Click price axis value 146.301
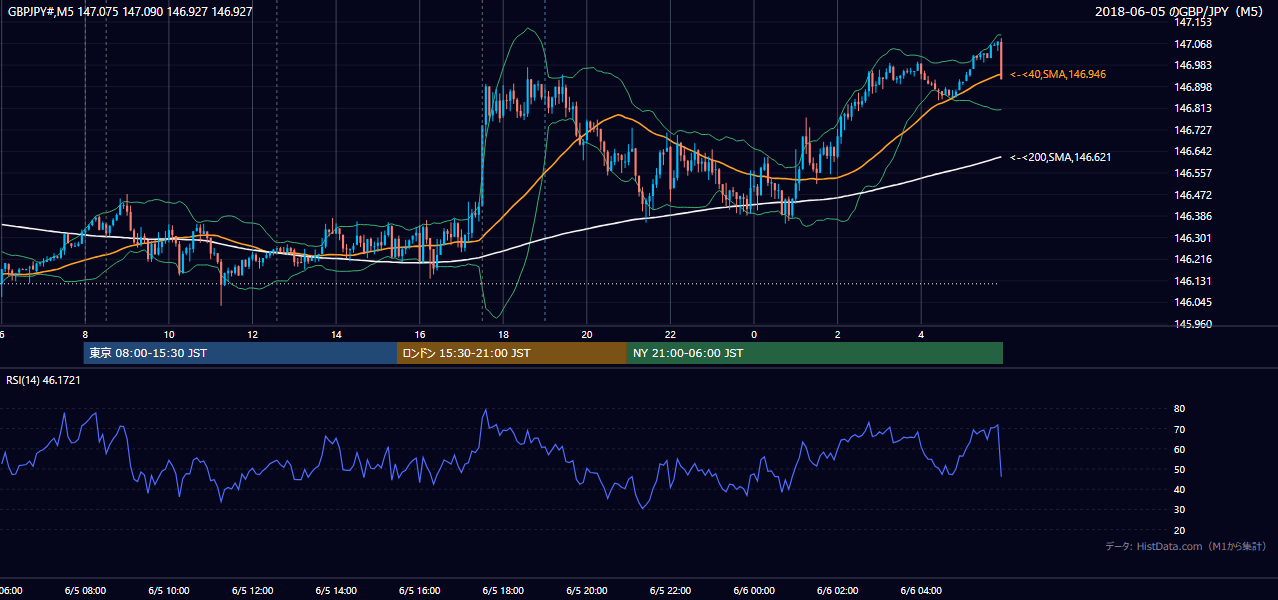1278x600 pixels. click(x=1194, y=238)
